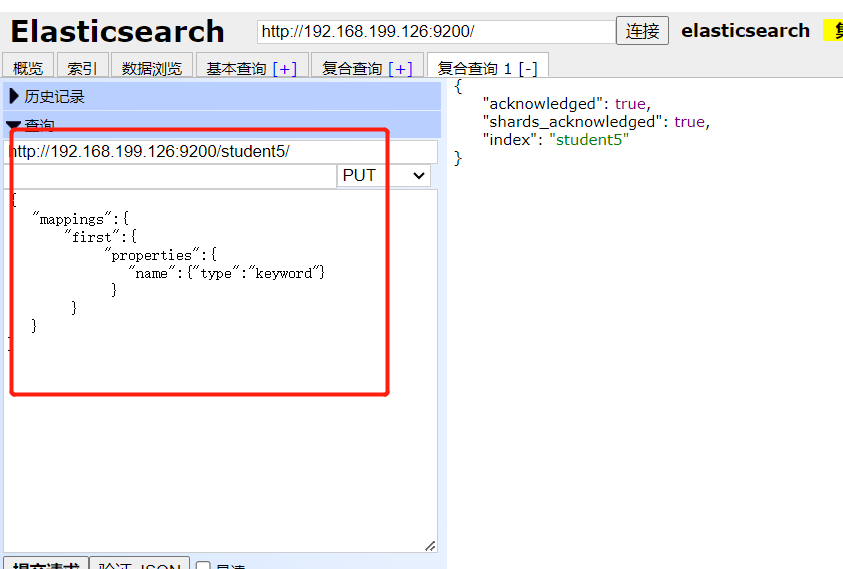The width and height of the screenshot is (843, 569).
Task: Add a new 复合查询 with [+]
Action: (400, 69)
